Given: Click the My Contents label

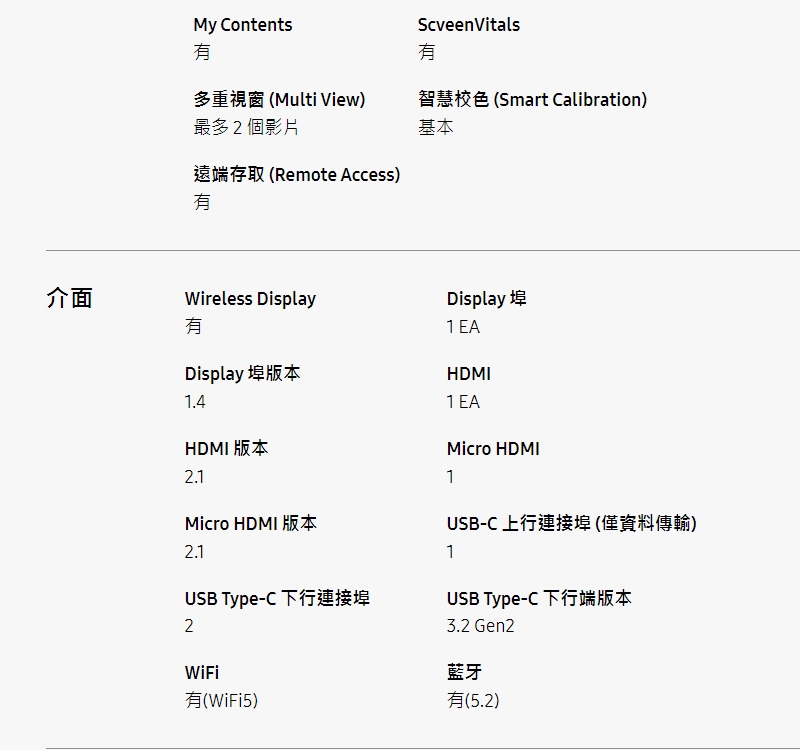Looking at the screenshot, I should pos(243,25).
